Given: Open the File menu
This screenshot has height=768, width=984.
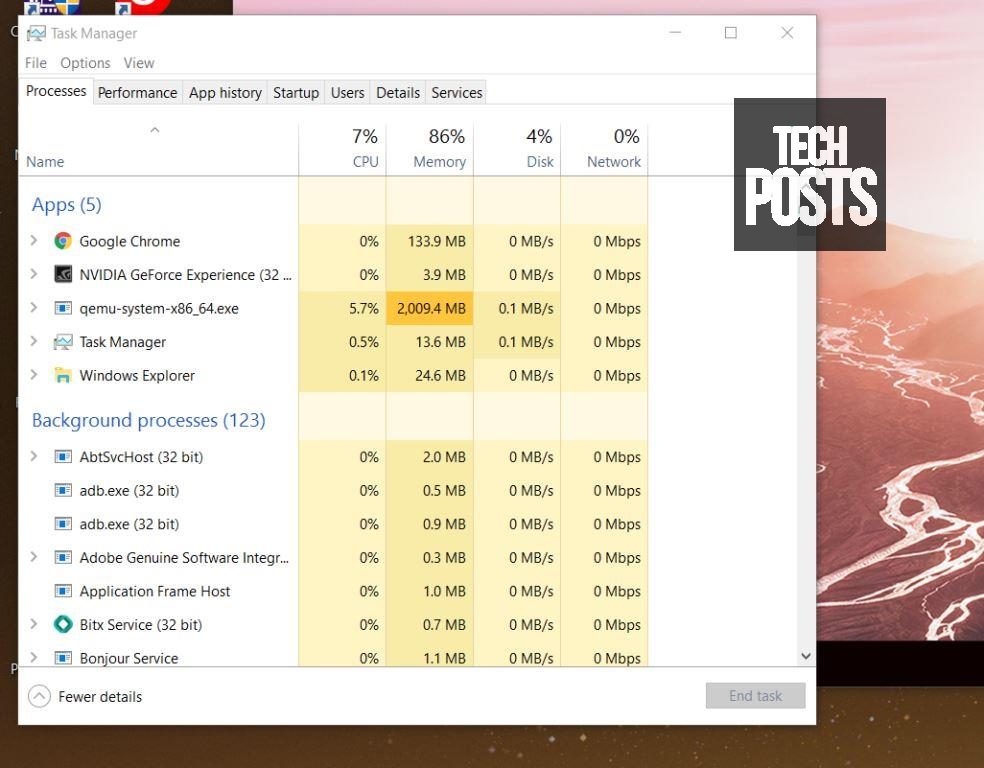Looking at the screenshot, I should pyautogui.click(x=36, y=63).
